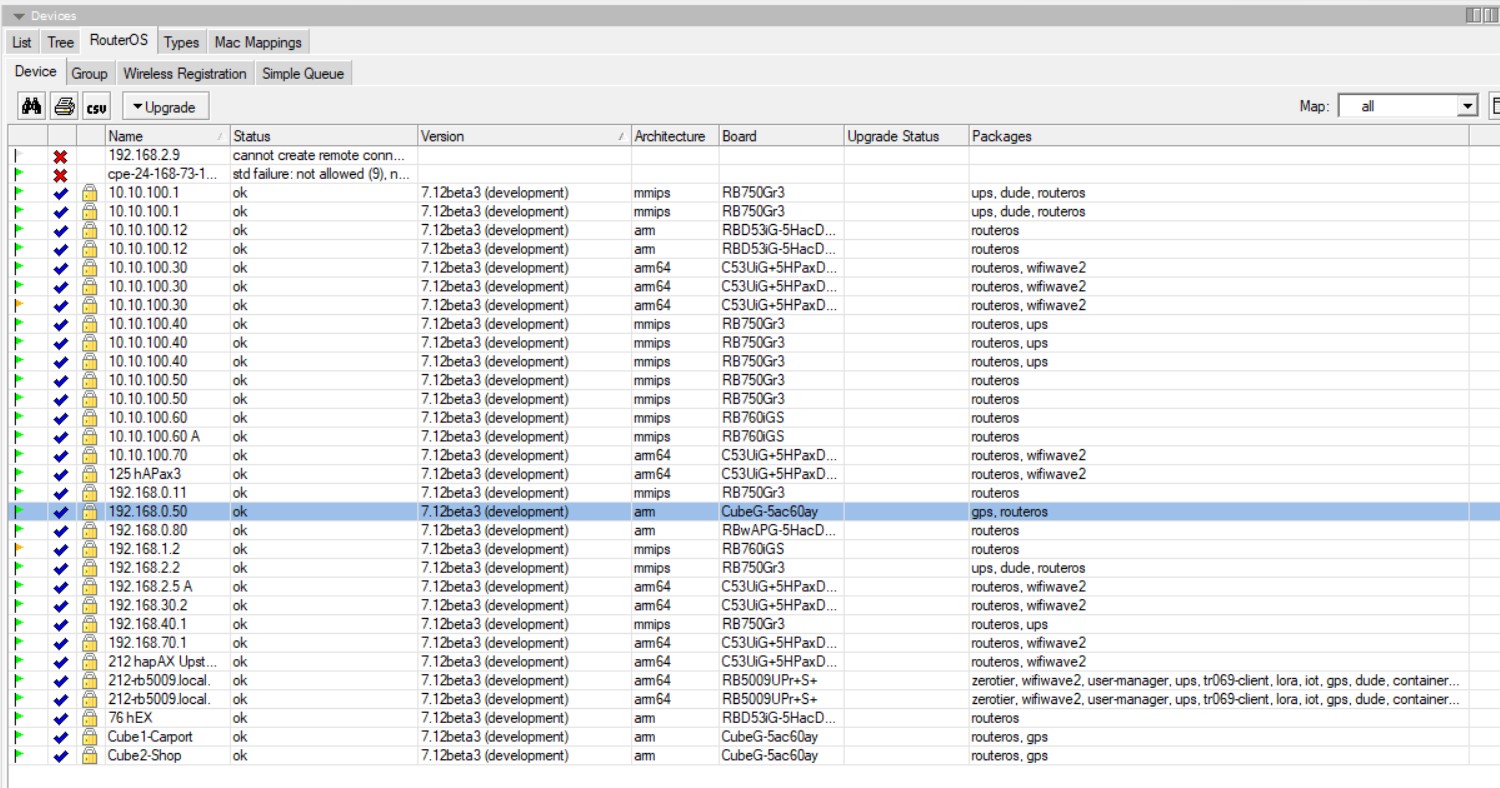
Task: Select device name 10.10.100.60 A
Action: [154, 437]
